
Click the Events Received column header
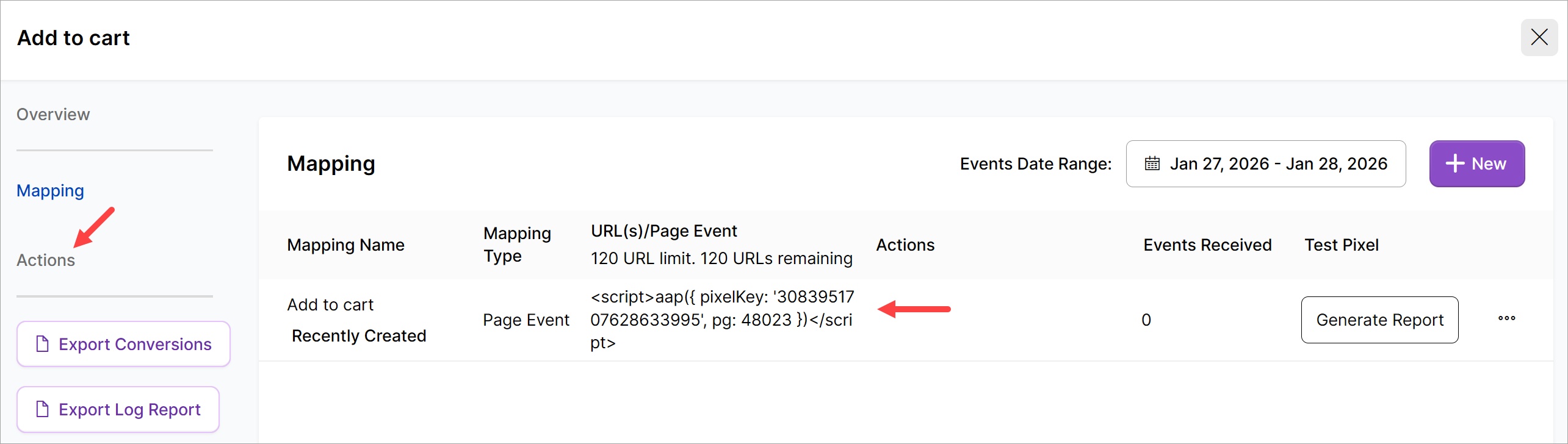1207,245
